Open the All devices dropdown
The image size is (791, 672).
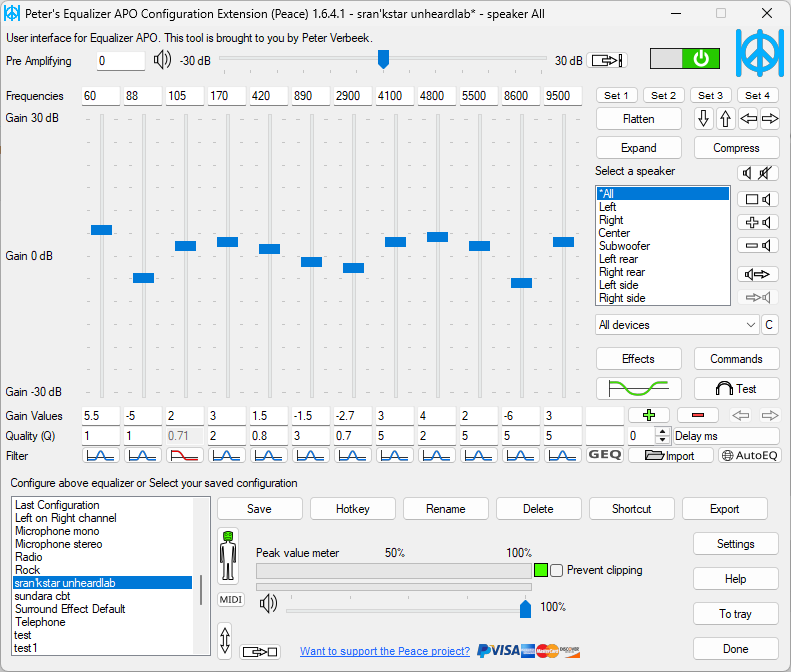pyautogui.click(x=677, y=325)
